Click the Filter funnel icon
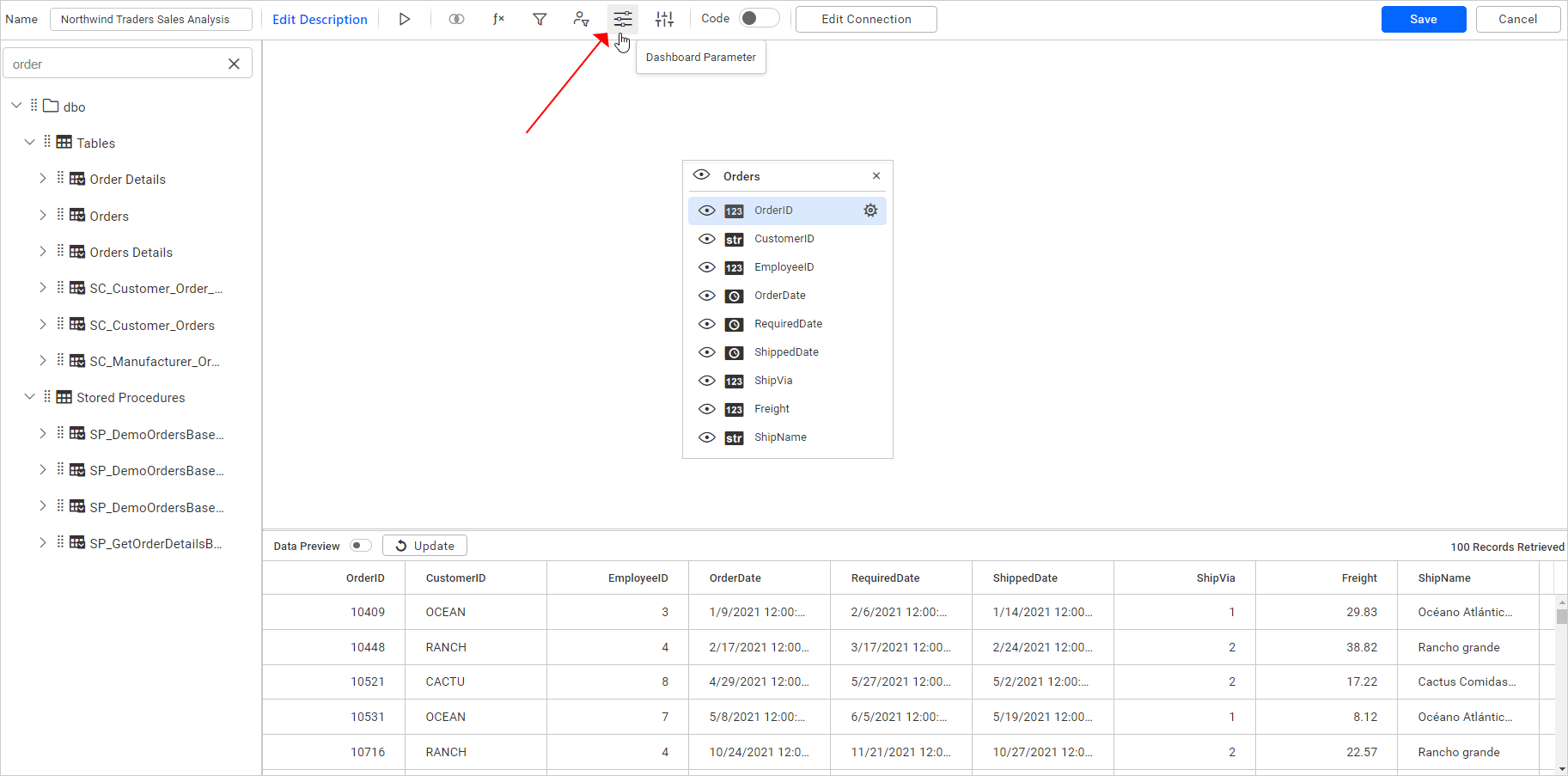The image size is (1568, 776). pos(540,19)
